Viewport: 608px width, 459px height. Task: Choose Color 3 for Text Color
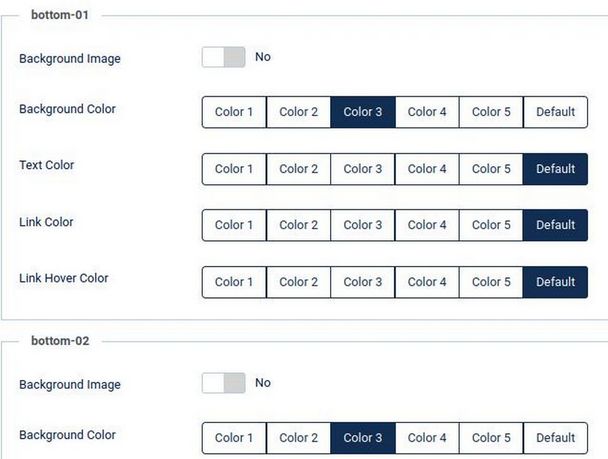click(x=363, y=169)
